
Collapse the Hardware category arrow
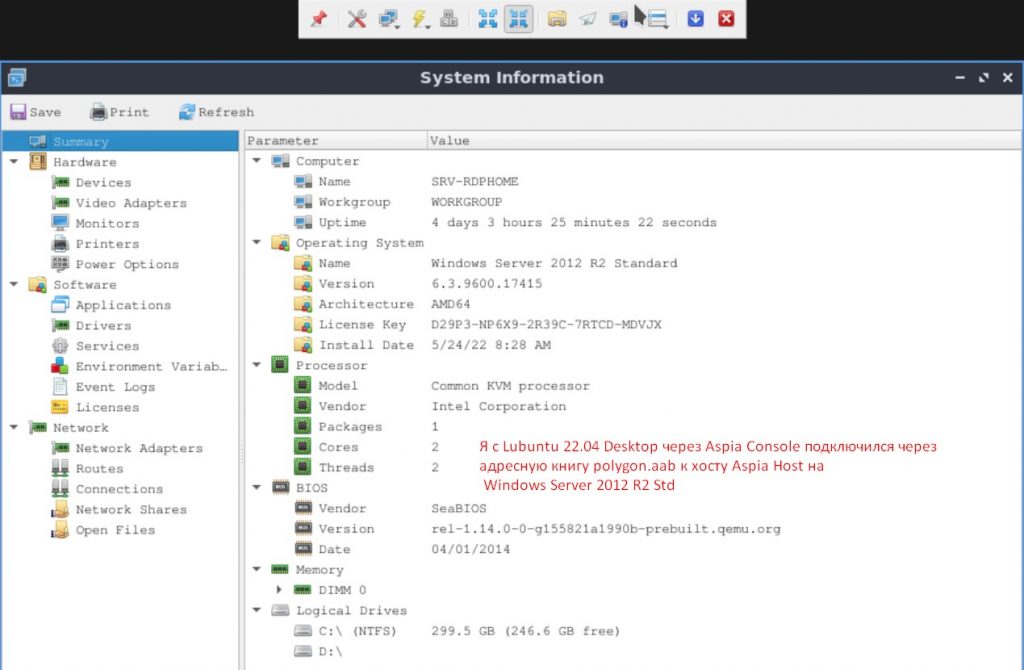point(14,161)
